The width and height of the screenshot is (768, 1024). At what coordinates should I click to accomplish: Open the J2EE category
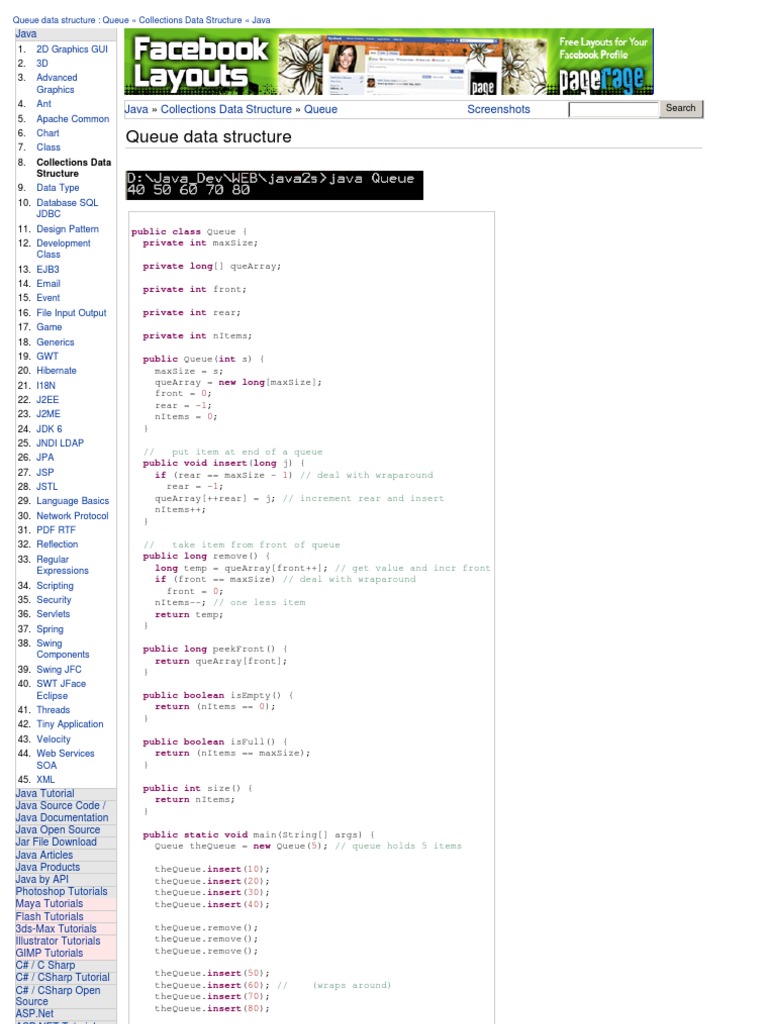pyautogui.click(x=48, y=400)
